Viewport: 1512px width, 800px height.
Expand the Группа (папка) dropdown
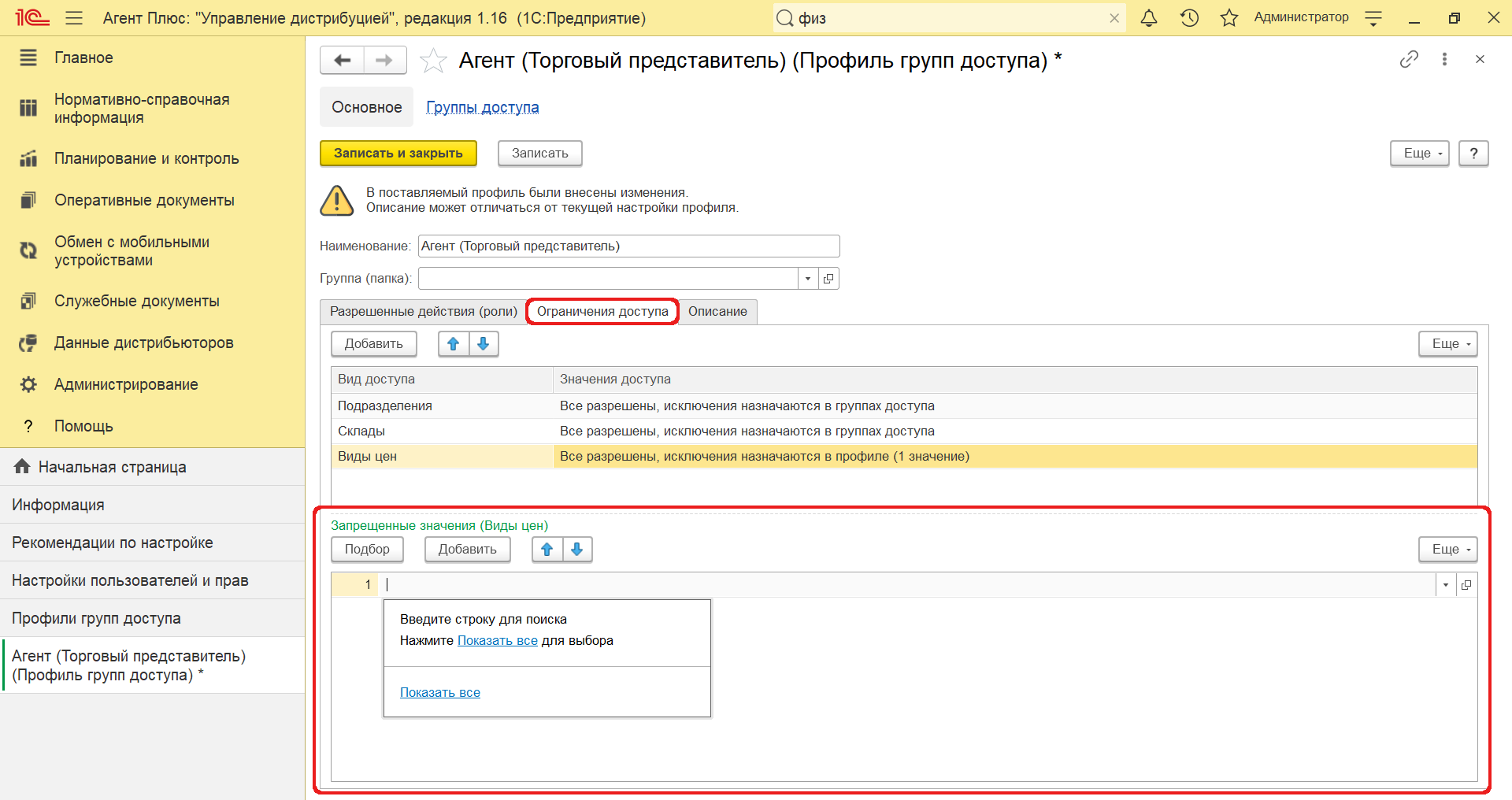pos(808,278)
